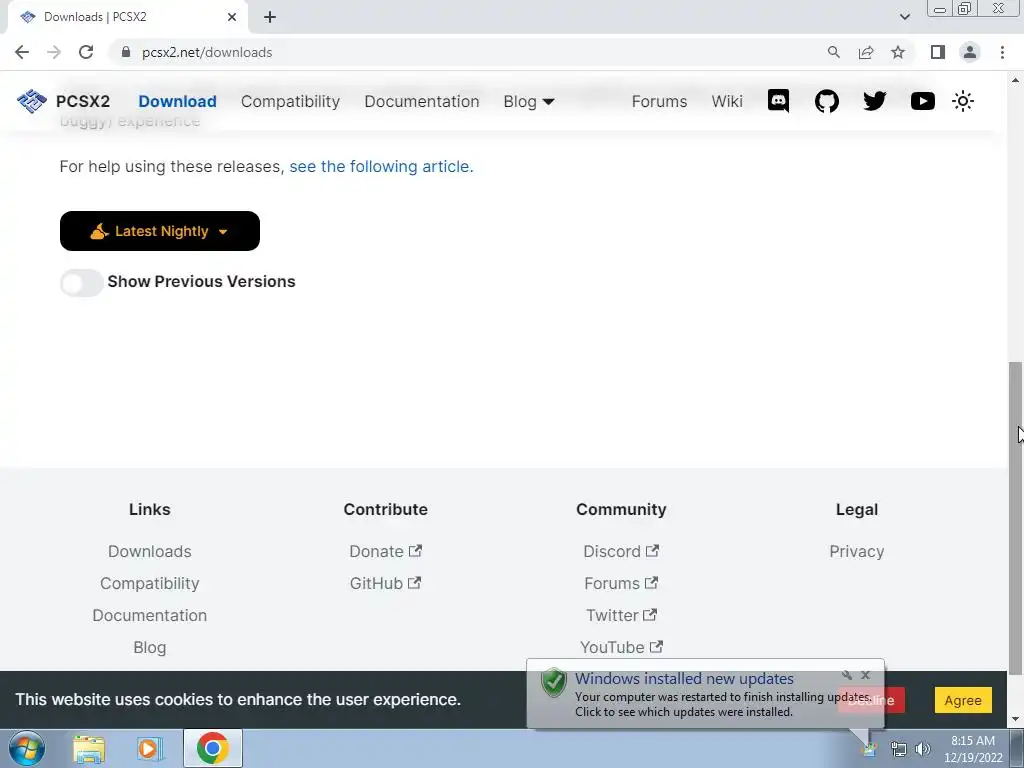The height and width of the screenshot is (768, 1024).
Task: Open the footer Downloads link
Action: (150, 551)
